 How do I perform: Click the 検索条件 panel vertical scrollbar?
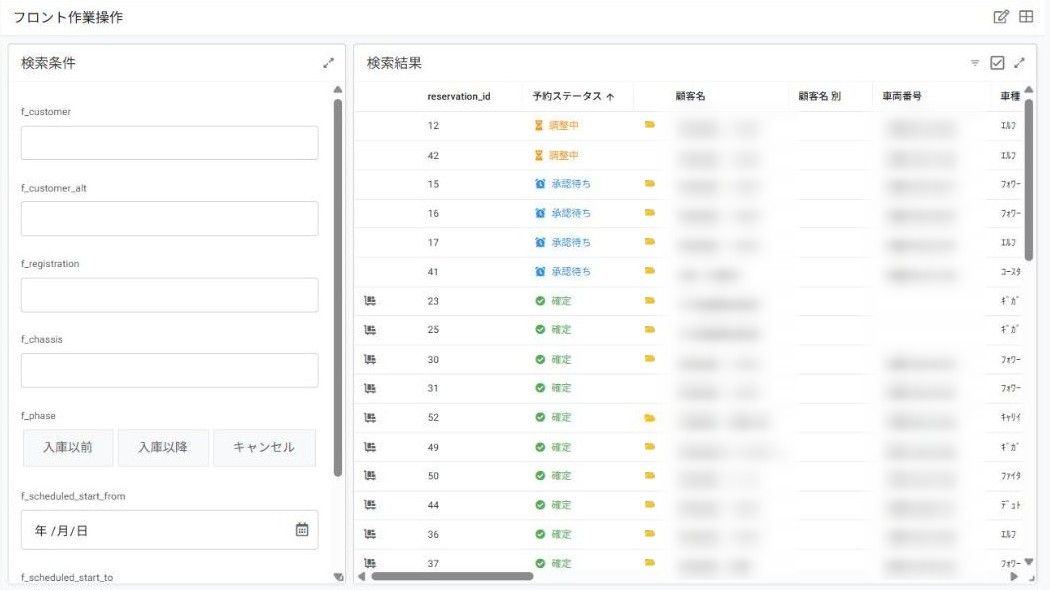coord(338,288)
